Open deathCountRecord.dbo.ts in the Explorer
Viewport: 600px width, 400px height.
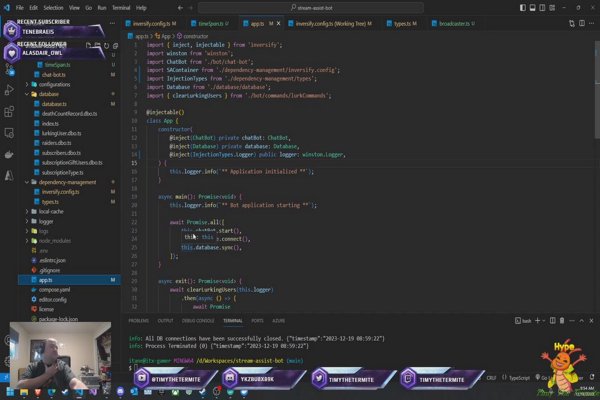click(69, 114)
